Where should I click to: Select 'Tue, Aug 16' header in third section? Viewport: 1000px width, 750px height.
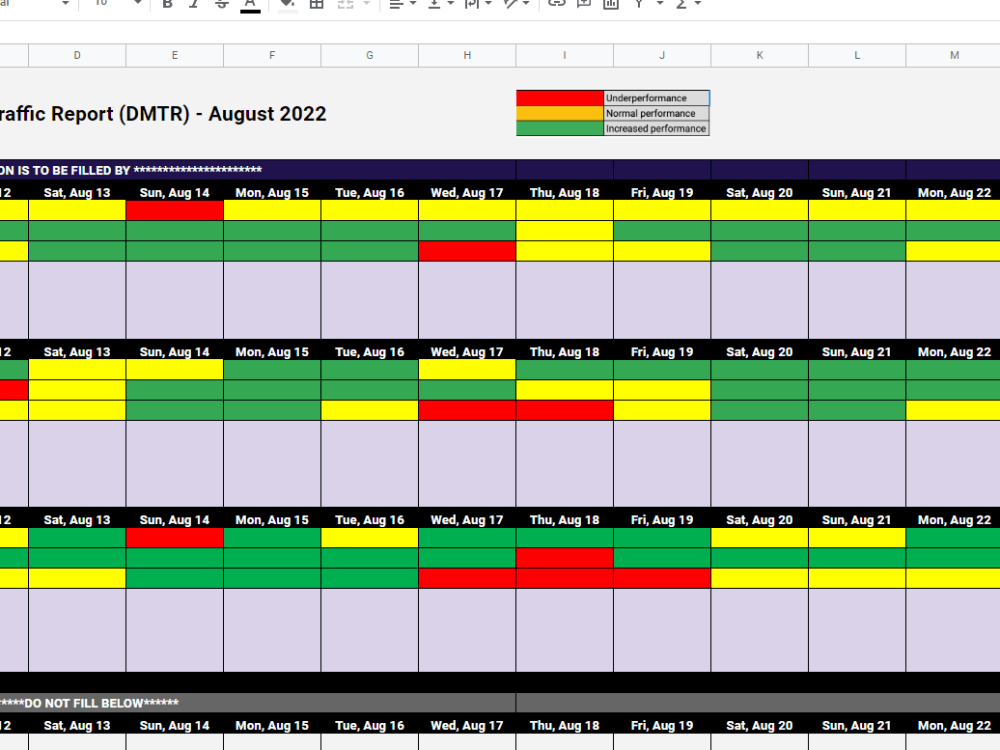coord(370,519)
